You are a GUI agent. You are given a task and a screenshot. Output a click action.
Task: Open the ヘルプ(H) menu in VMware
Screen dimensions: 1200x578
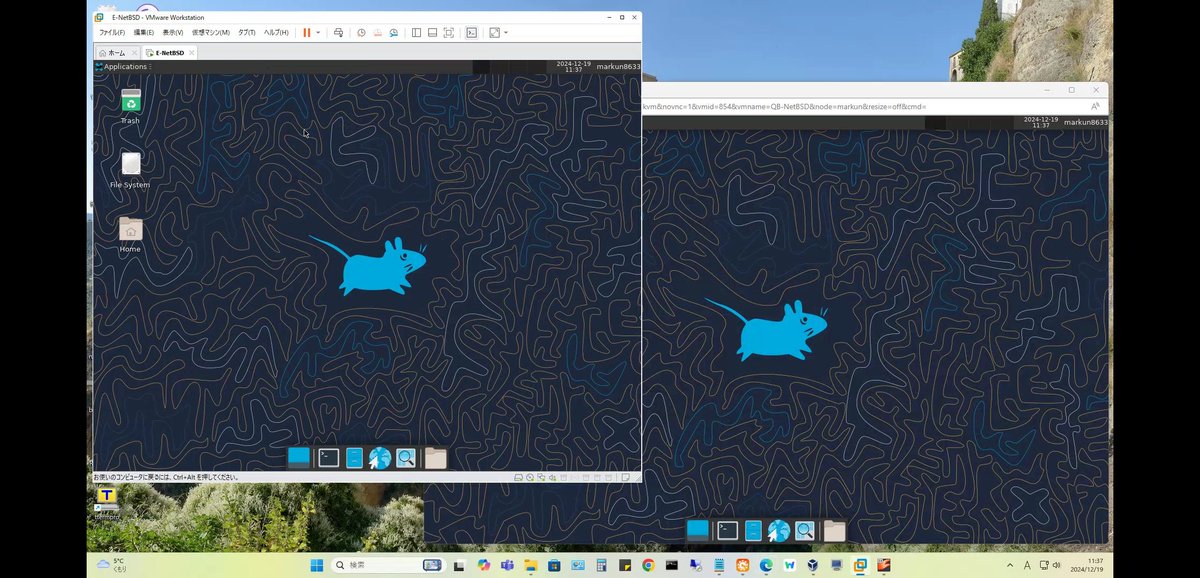(276, 32)
